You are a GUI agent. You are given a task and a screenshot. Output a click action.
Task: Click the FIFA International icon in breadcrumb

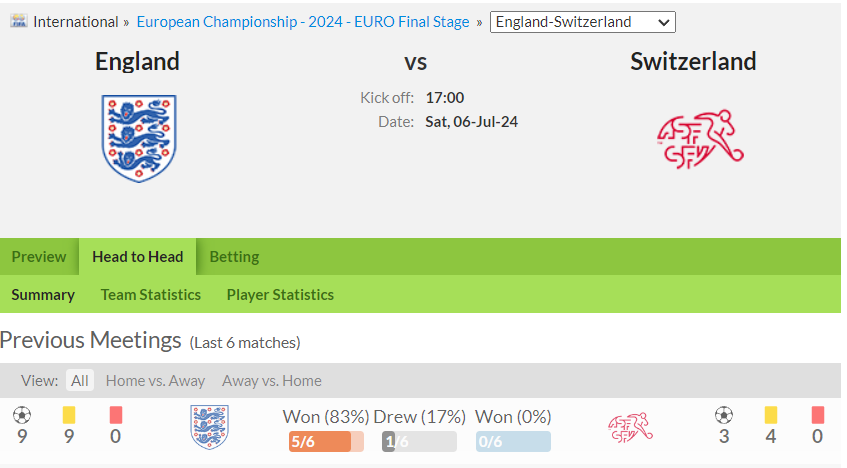pyautogui.click(x=18, y=21)
